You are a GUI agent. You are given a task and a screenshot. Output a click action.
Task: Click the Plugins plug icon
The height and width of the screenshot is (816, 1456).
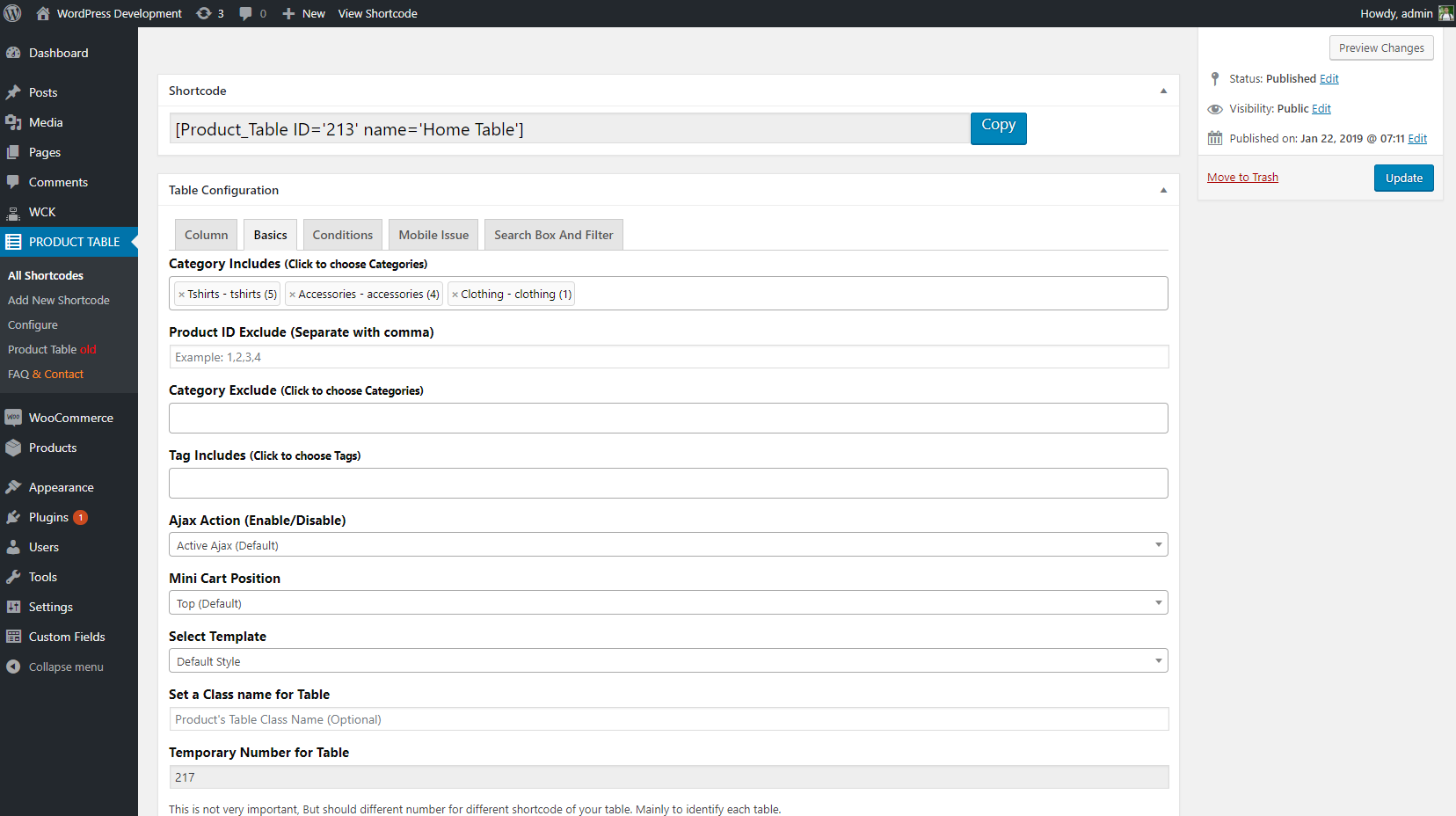(x=13, y=517)
